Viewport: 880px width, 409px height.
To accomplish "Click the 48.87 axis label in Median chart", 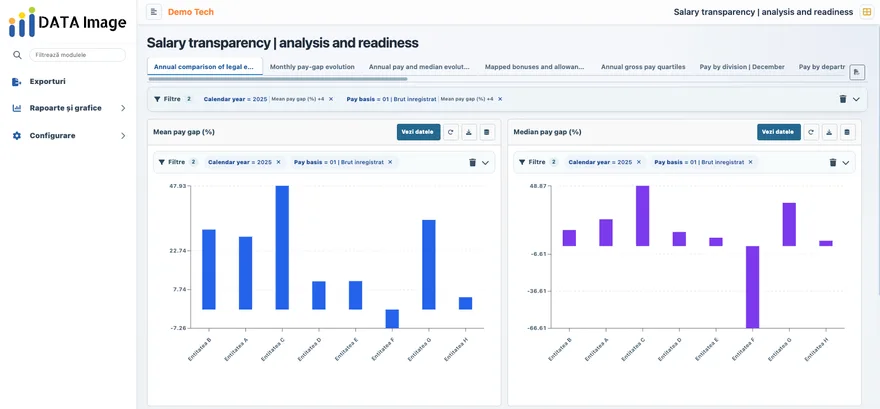I will point(539,186).
